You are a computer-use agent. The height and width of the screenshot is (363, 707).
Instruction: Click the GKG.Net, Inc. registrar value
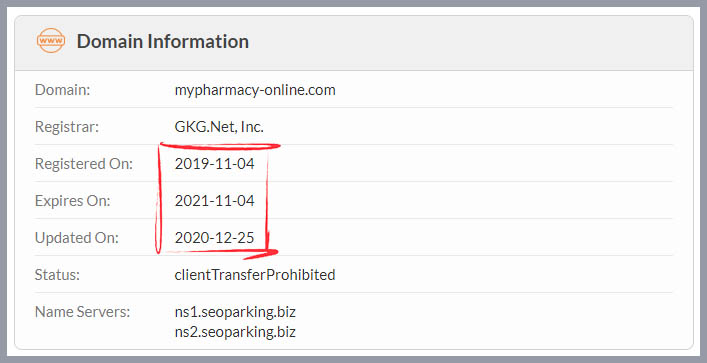pyautogui.click(x=219, y=127)
